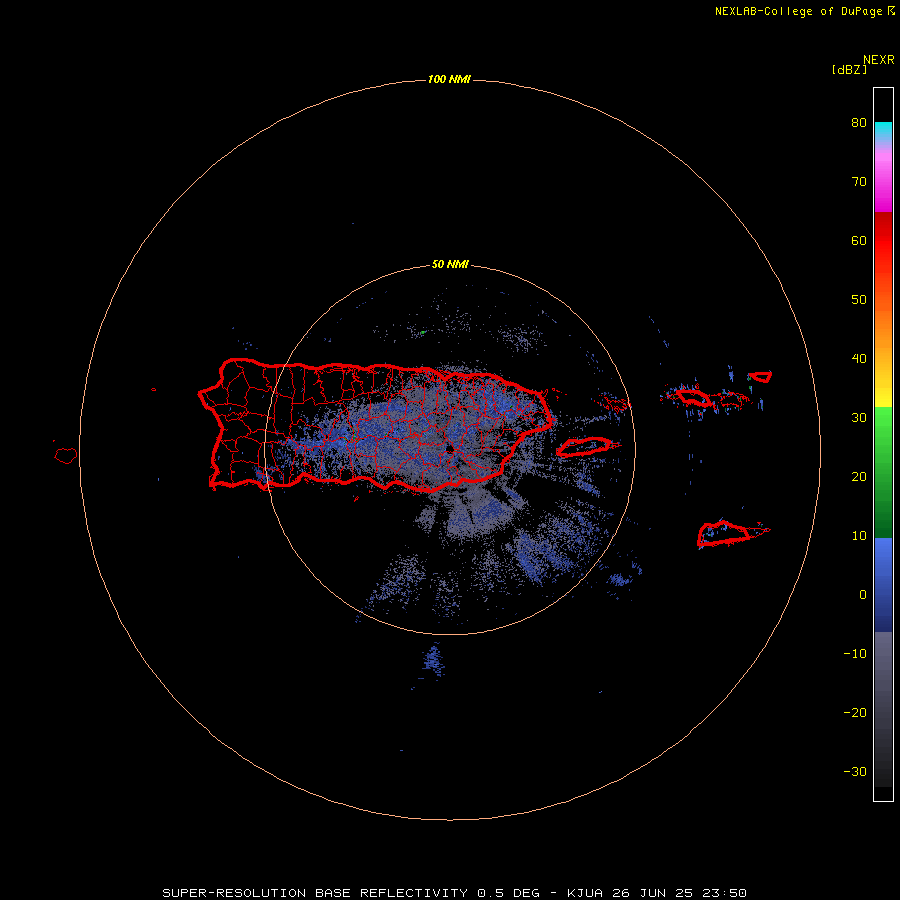
Task: Click SUPER-RESOLUTION BASE REFLECTIVITY product title text
Action: pos(315,893)
